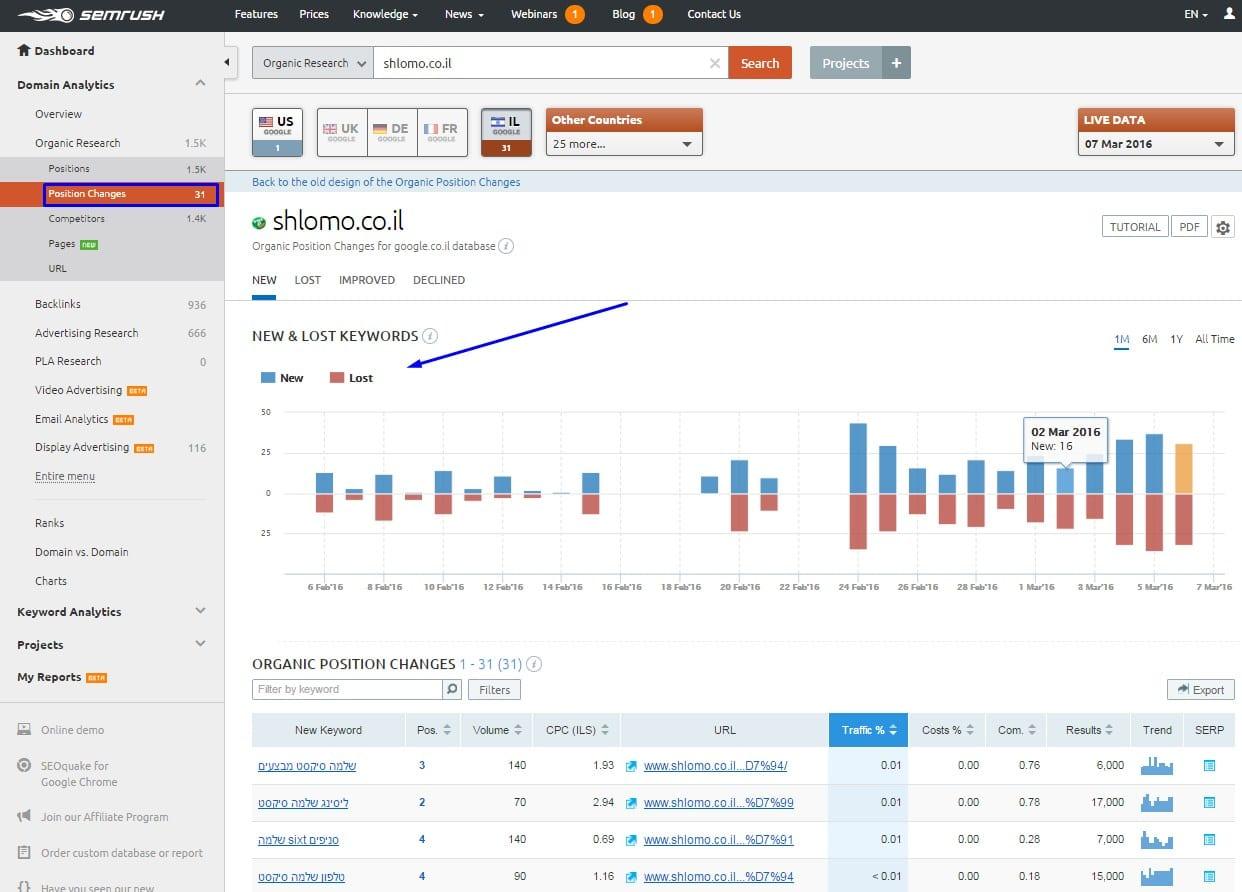1242x892 pixels.
Task: Open Other Countries dropdown
Action: pyautogui.click(x=624, y=144)
